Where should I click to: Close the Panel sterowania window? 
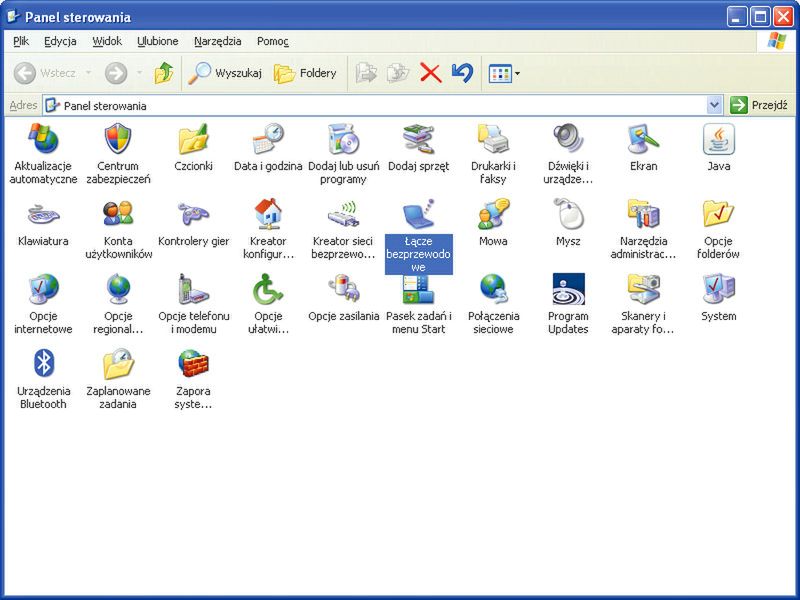pyautogui.click(x=783, y=17)
